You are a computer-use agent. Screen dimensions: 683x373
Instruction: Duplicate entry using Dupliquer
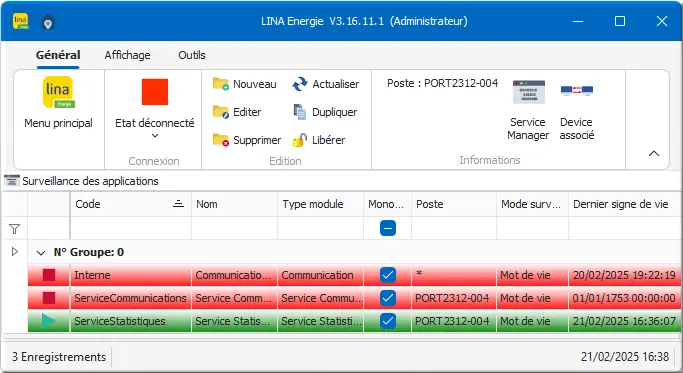pos(325,112)
